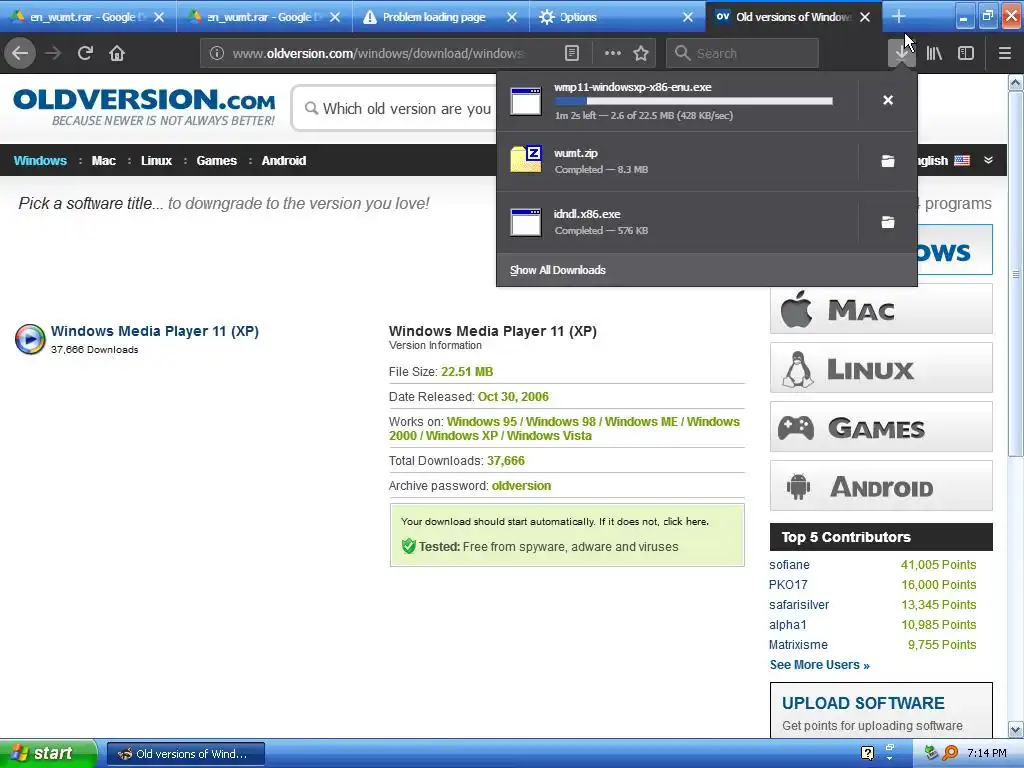The image size is (1024, 768).
Task: Select Old versions of Wind... taskbar item
Action: pyautogui.click(x=185, y=754)
